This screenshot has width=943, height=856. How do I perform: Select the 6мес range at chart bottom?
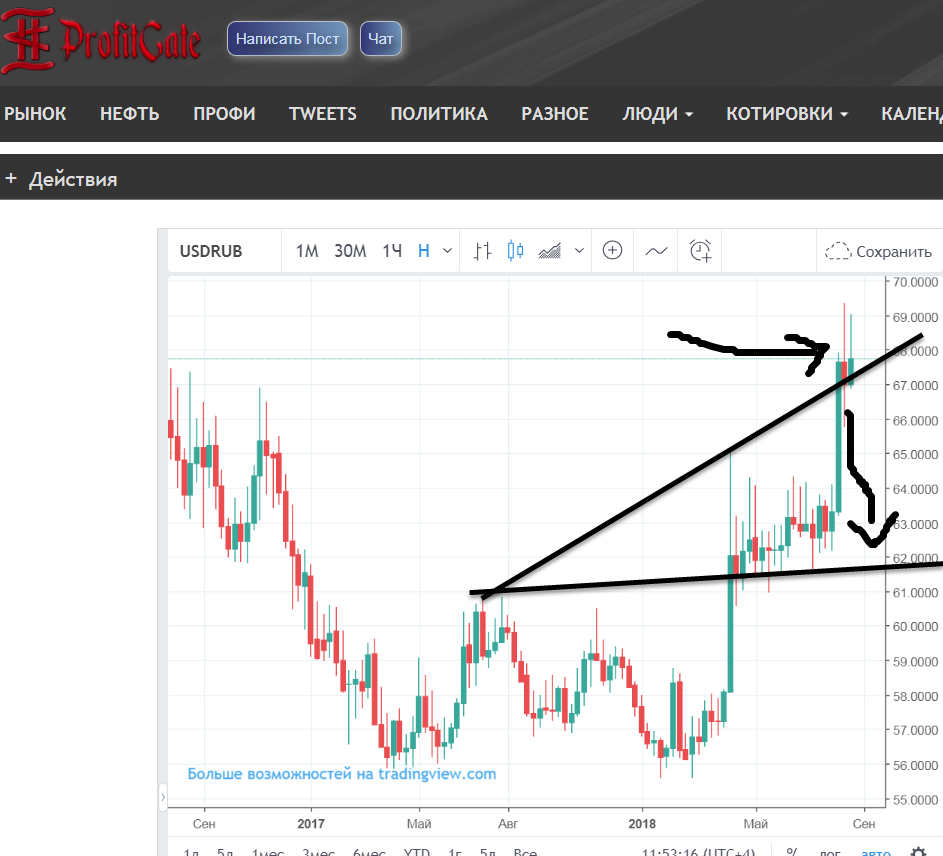(x=369, y=851)
